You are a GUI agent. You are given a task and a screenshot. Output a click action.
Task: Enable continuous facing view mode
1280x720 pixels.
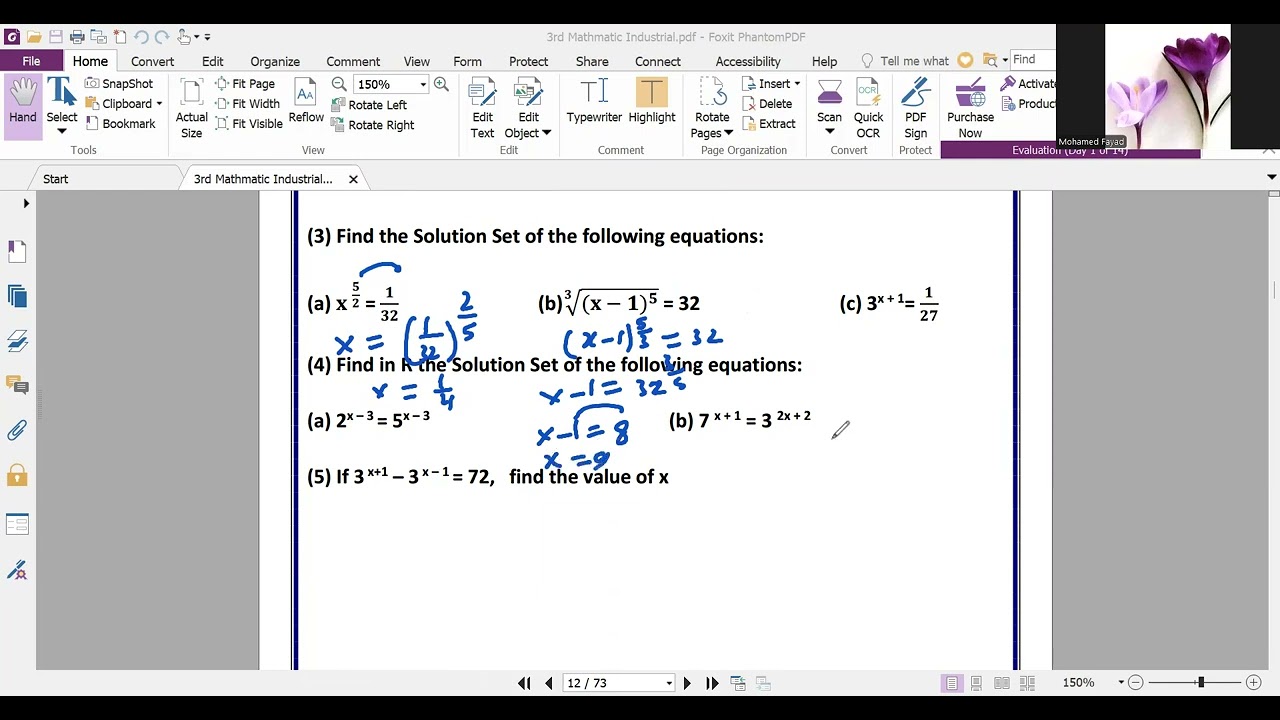pyautogui.click(x=1027, y=683)
